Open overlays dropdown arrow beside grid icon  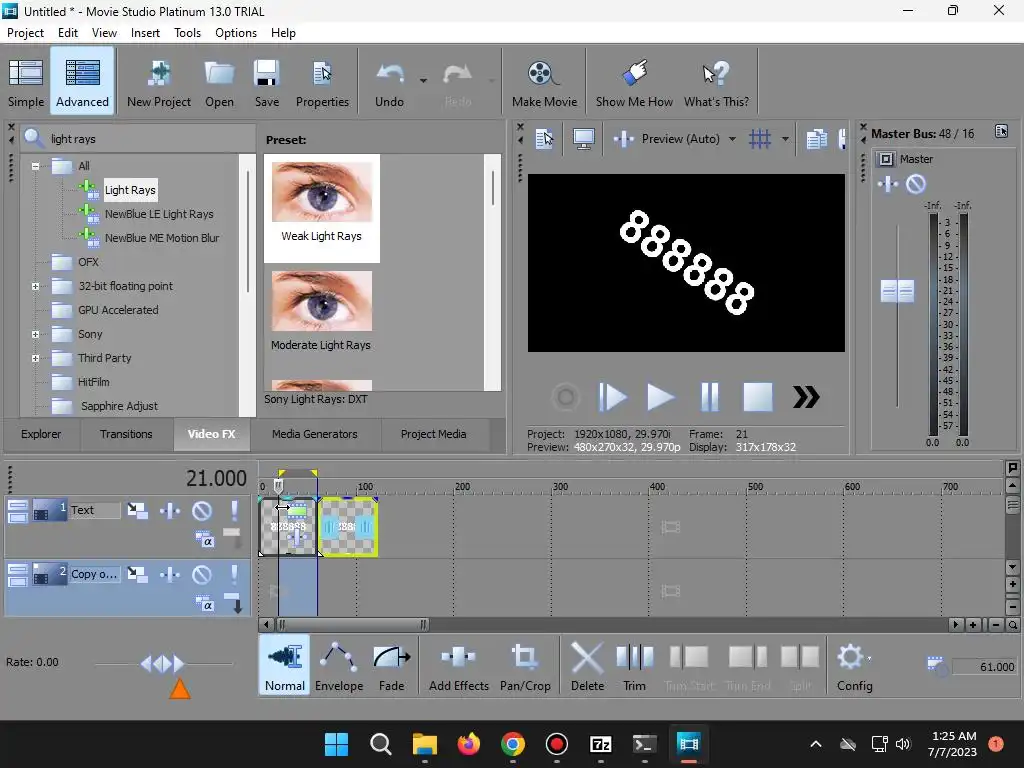tap(785, 139)
